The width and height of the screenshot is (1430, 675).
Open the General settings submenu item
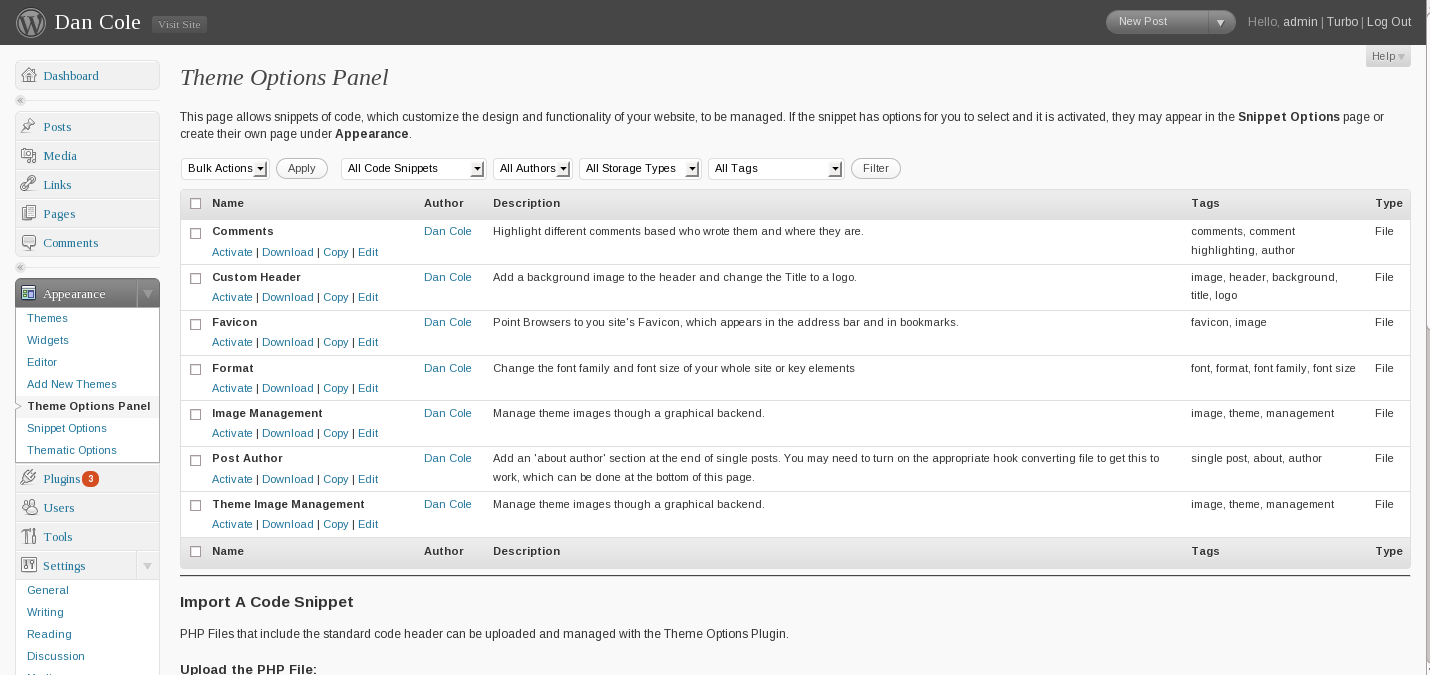pos(48,590)
